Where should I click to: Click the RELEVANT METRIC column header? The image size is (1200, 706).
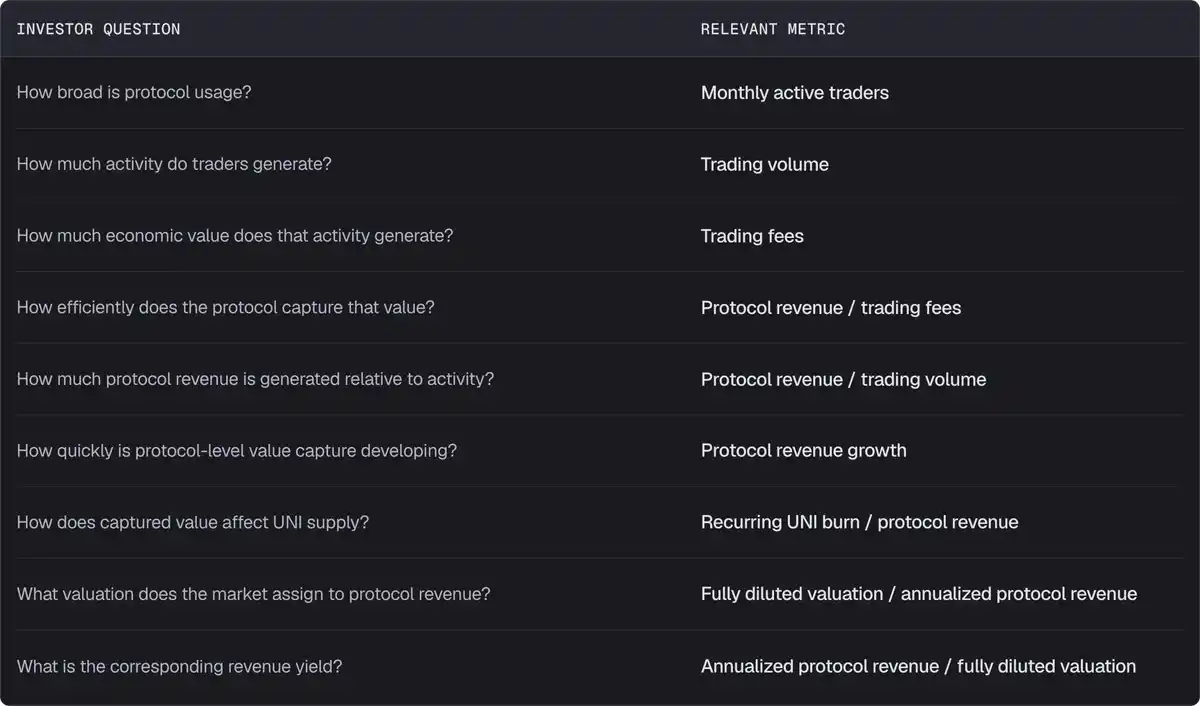pos(773,29)
